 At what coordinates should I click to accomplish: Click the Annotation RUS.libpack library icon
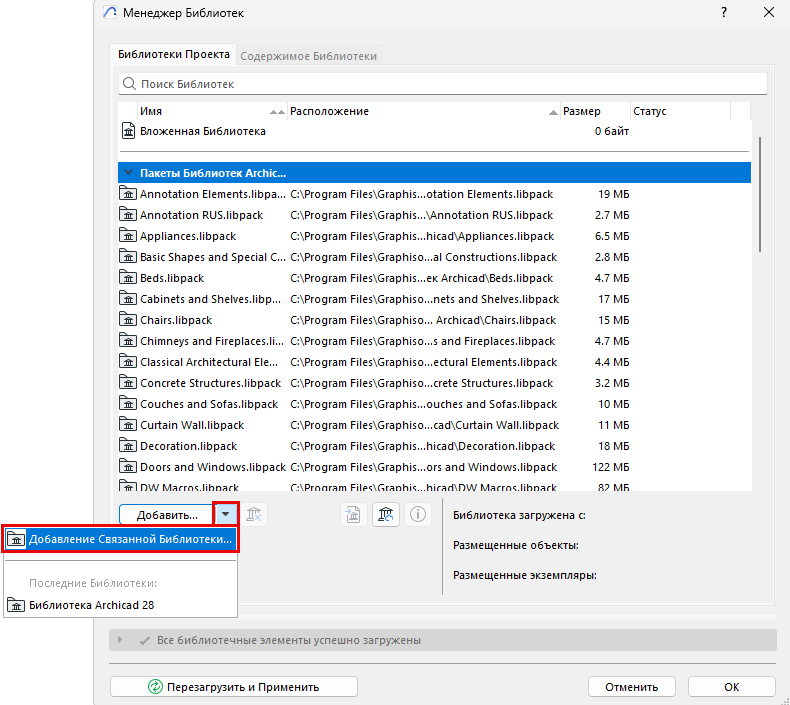(x=128, y=215)
